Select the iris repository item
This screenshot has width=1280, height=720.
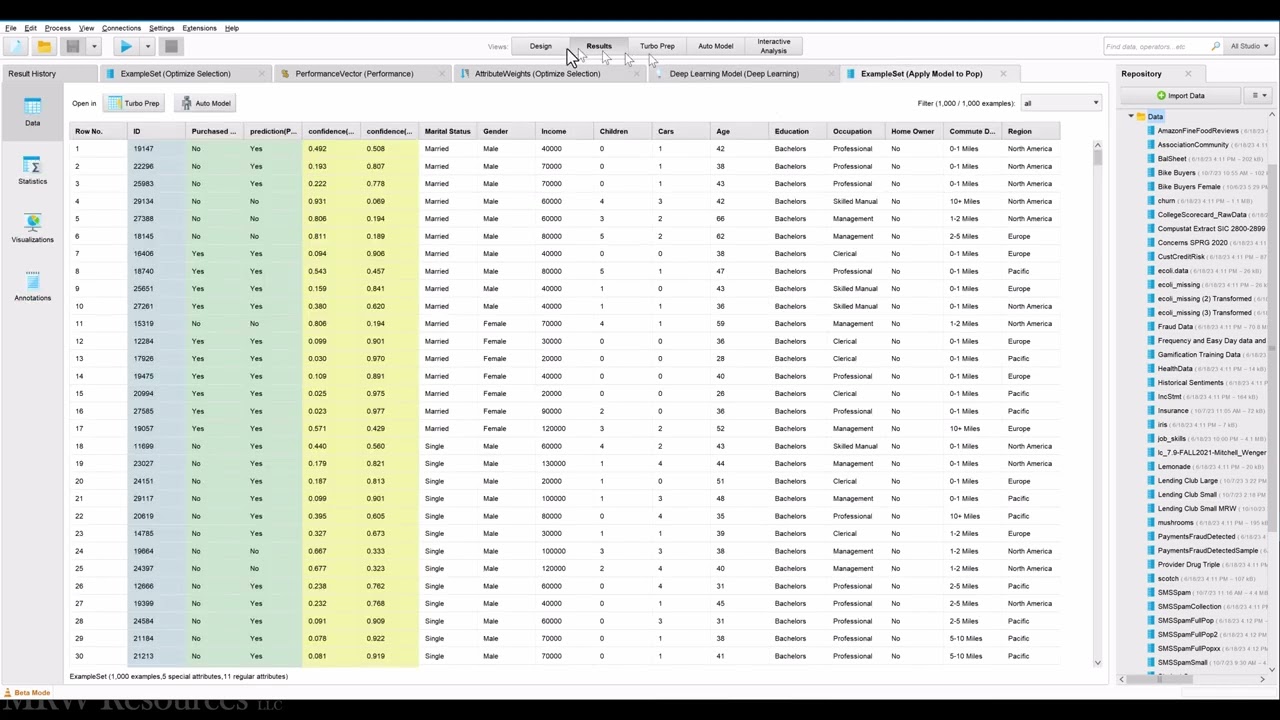(1162, 425)
